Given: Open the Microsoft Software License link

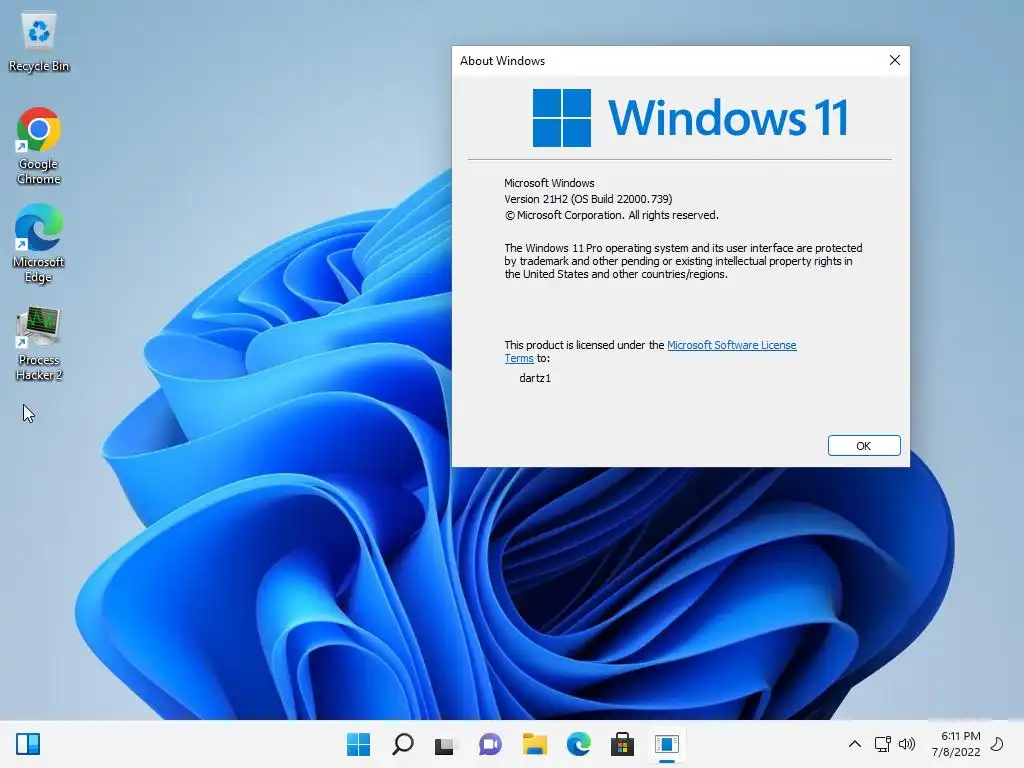Looking at the screenshot, I should (x=731, y=345).
